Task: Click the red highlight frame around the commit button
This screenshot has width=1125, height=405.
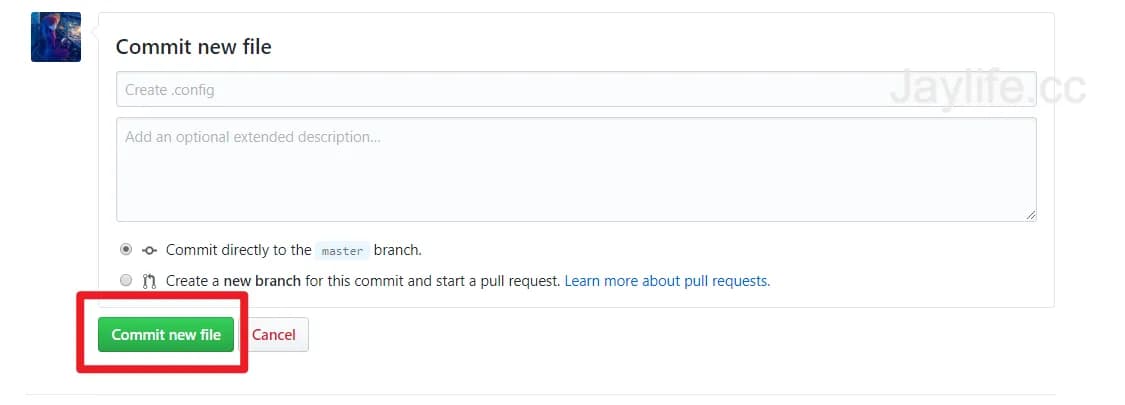Action: (162, 368)
